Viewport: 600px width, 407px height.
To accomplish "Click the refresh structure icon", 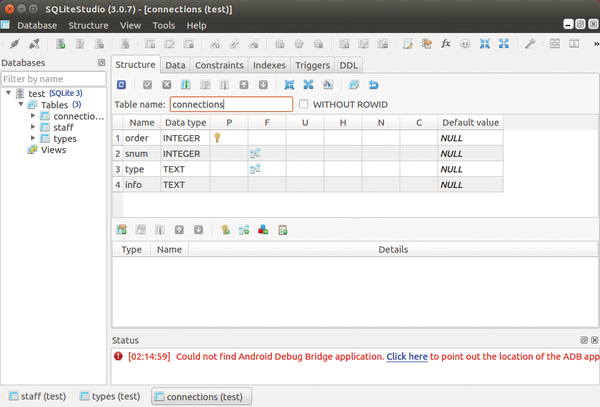I will tap(122, 85).
